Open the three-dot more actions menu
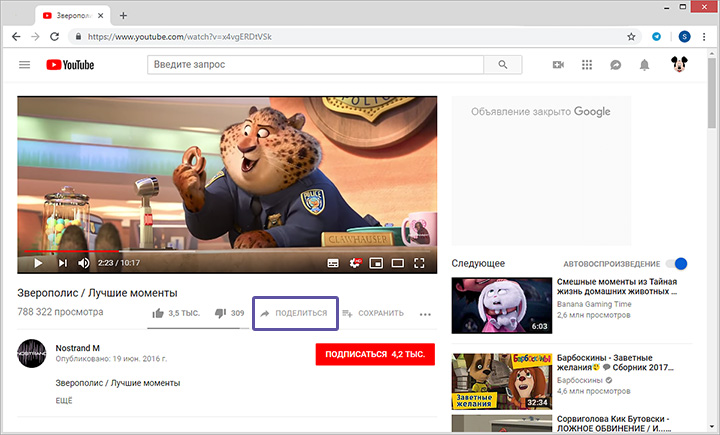The height and width of the screenshot is (435, 720). click(x=425, y=314)
